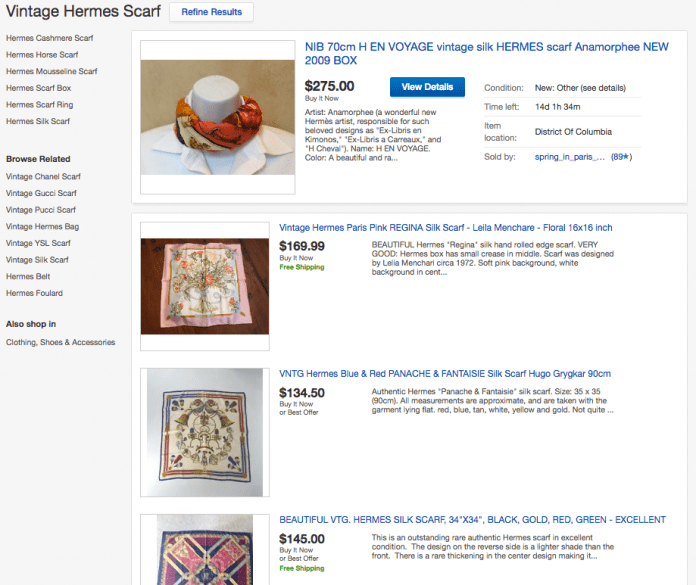
Task: View the $145.00 scarf thumbnail image
Action: click(205, 552)
